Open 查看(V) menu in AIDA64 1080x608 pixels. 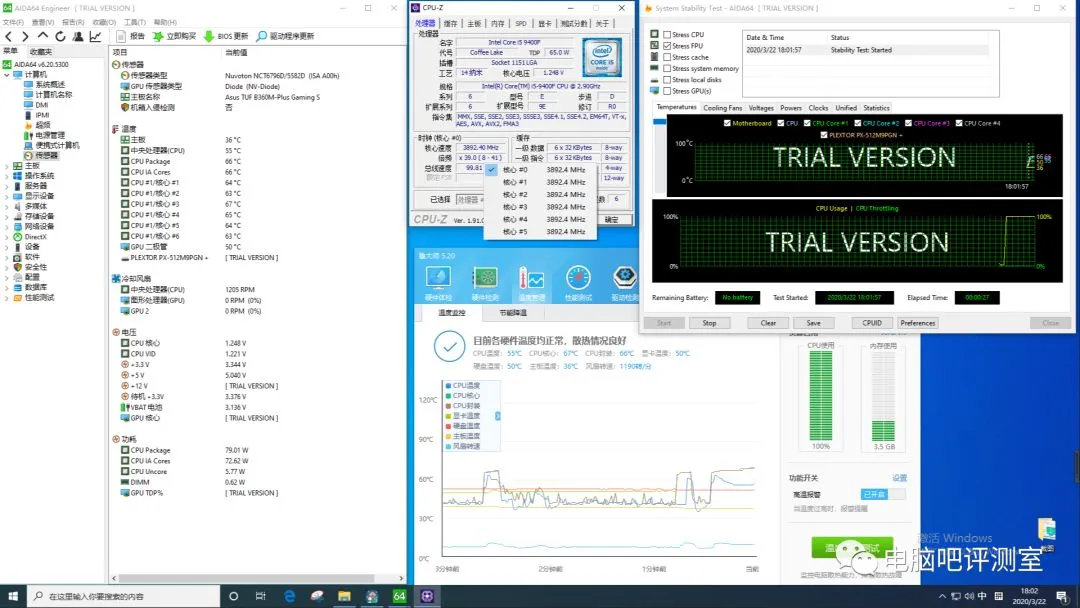pos(43,22)
